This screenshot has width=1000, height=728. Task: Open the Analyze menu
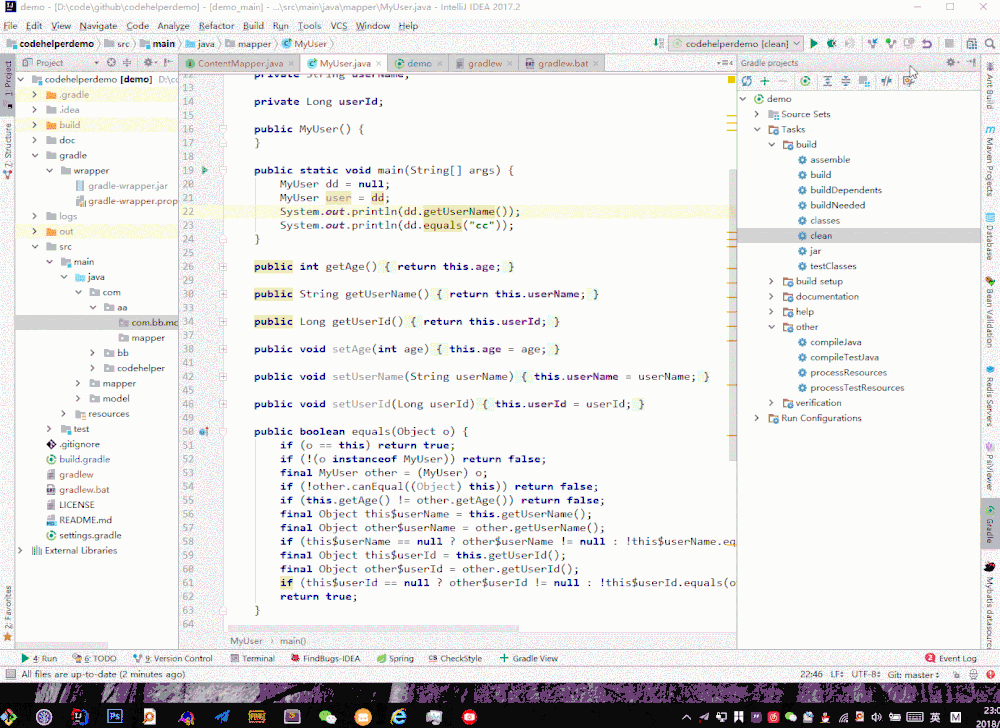click(173, 26)
